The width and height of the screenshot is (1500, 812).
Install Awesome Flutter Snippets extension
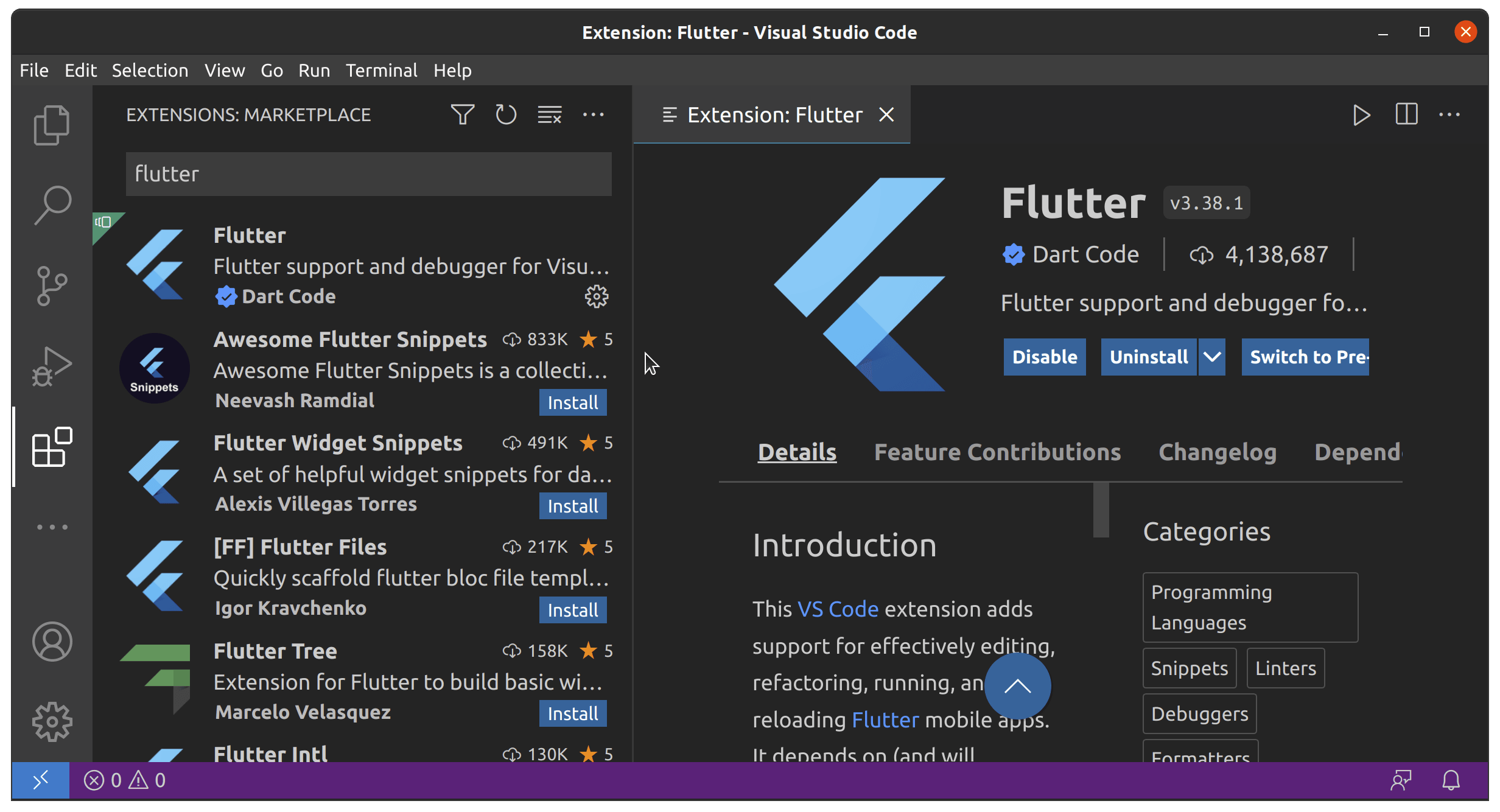tap(572, 402)
